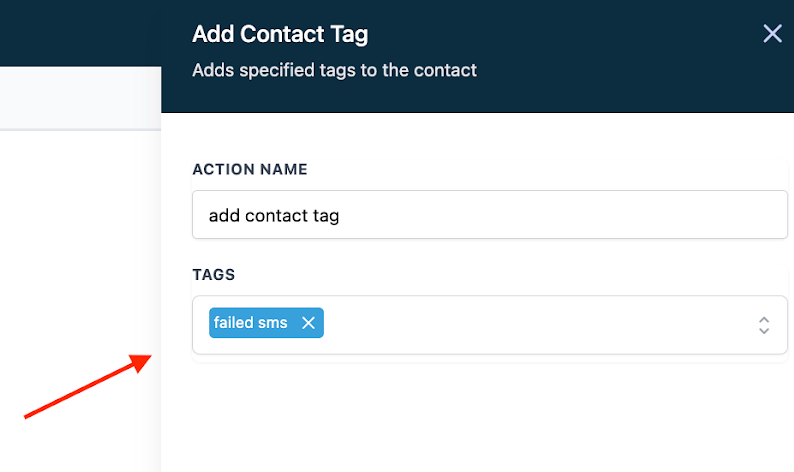Viewport: 794px width, 472px height.
Task: Click the TAGS field label
Action: (x=214, y=274)
